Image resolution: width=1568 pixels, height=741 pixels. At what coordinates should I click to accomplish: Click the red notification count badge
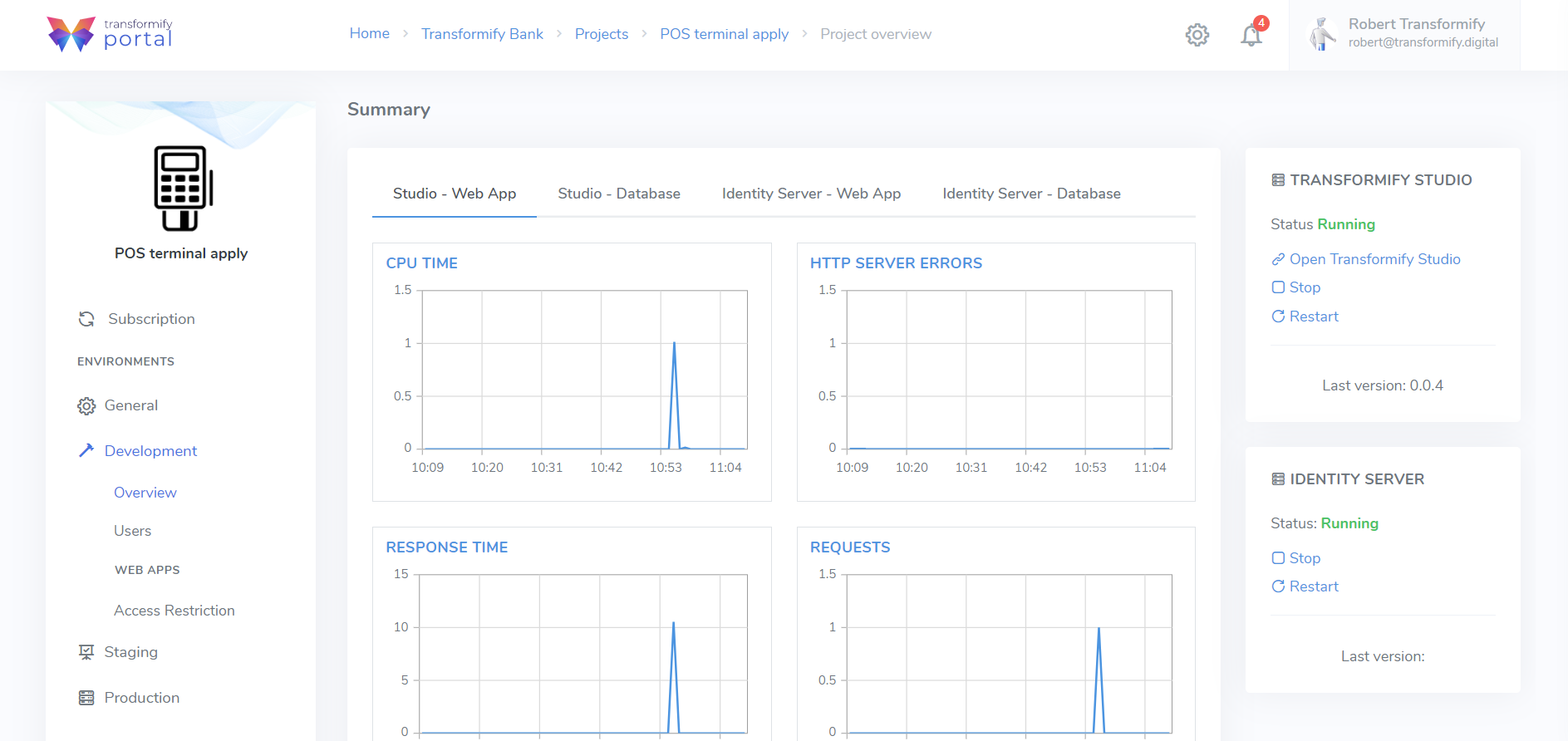pos(1261,23)
